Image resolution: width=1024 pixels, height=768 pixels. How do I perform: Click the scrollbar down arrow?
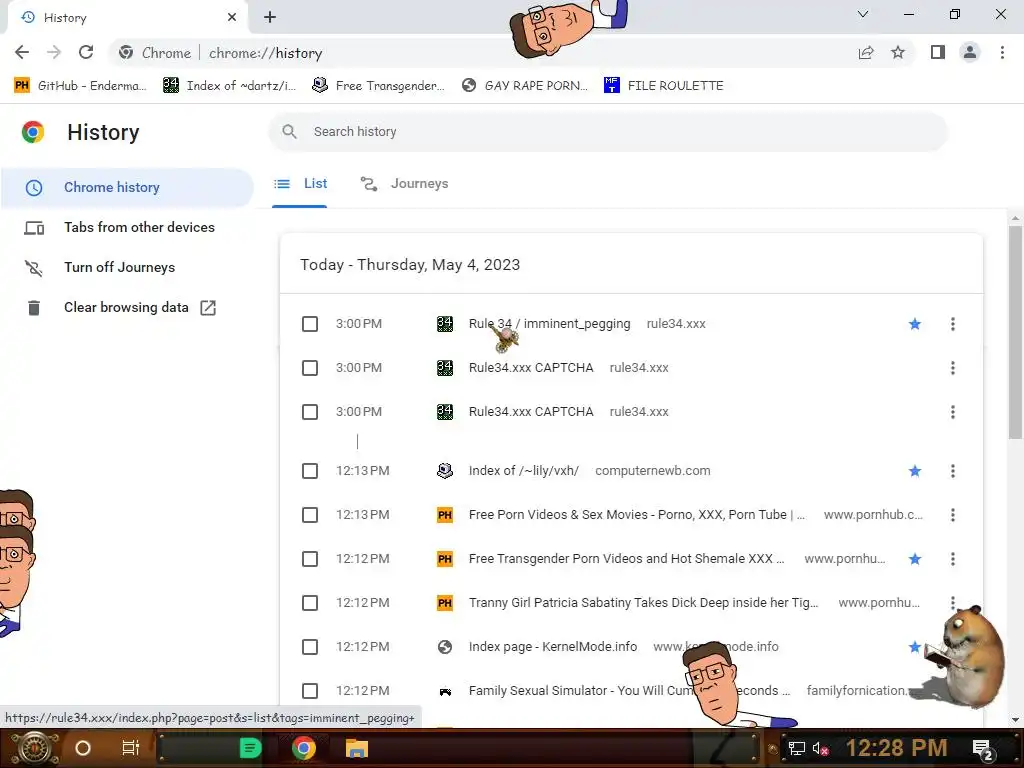click(x=1015, y=720)
